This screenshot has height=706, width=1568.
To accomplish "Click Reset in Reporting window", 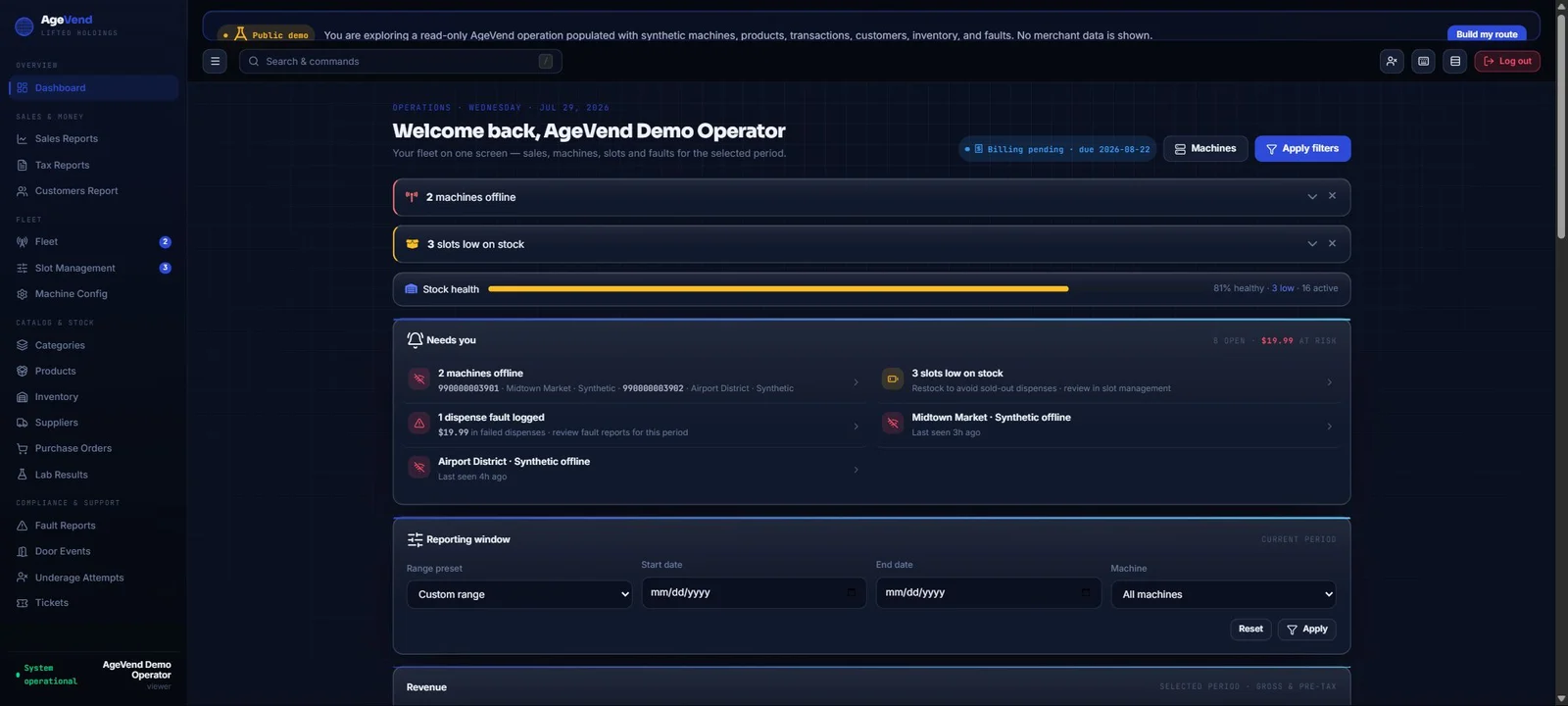I will pyautogui.click(x=1250, y=629).
